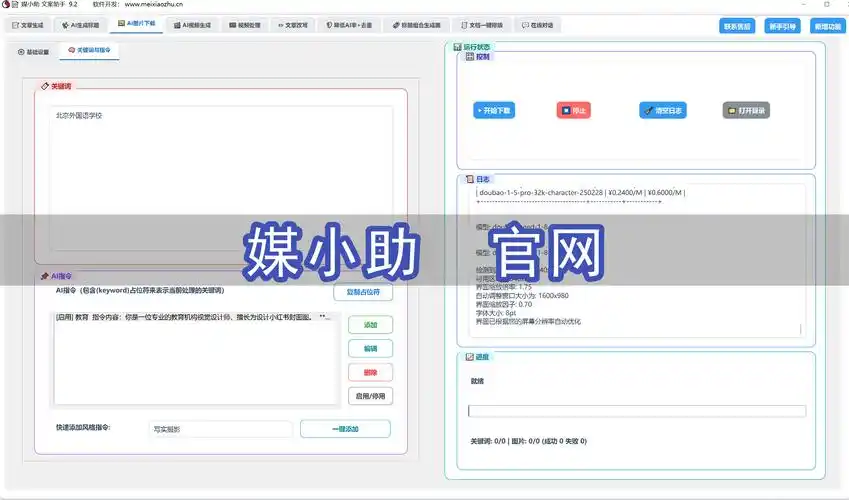Image resolution: width=849 pixels, height=500 pixels.
Task: Click the 复制占位符 button
Action: [x=363, y=292]
